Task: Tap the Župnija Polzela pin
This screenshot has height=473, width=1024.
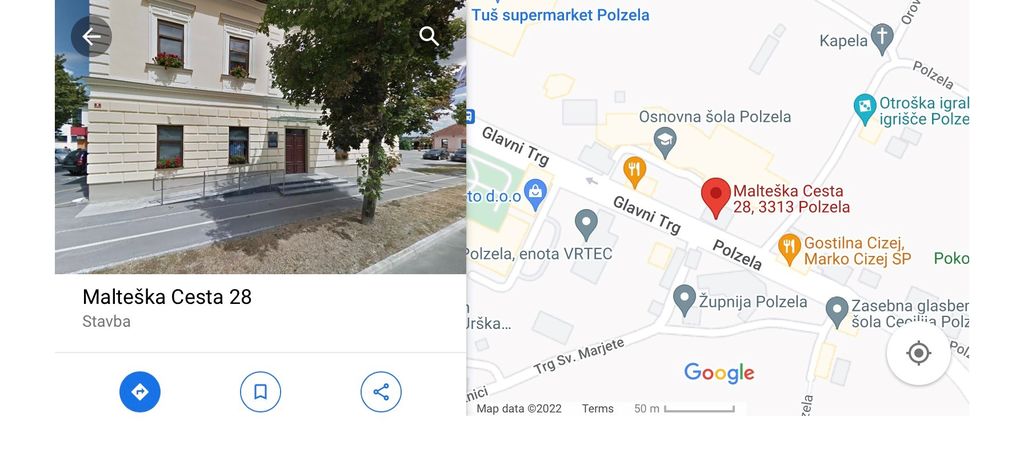Action: (684, 301)
